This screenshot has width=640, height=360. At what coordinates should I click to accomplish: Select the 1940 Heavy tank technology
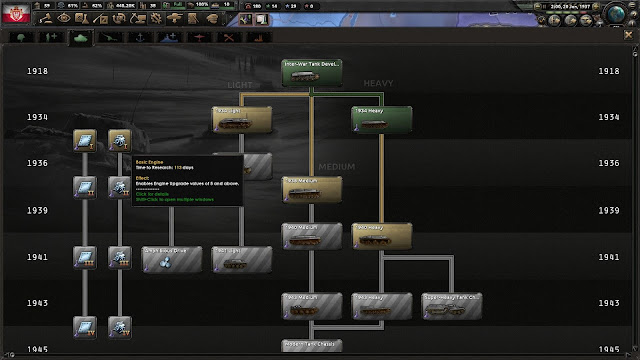click(382, 236)
